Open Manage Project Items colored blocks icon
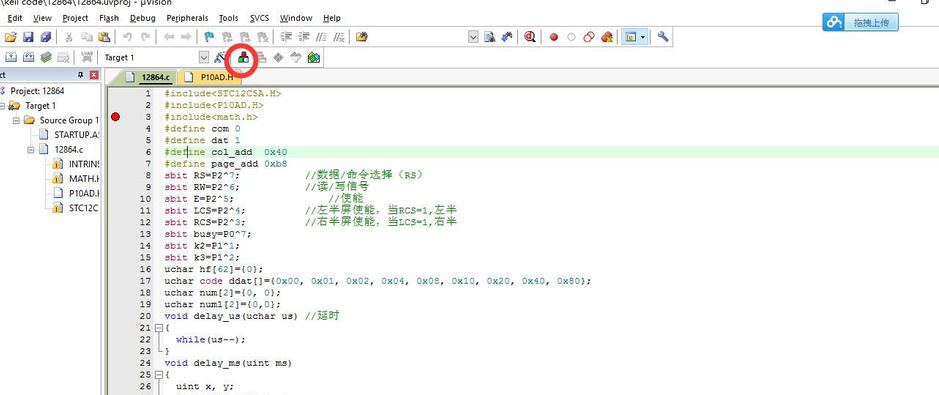The image size is (939, 395). (x=244, y=57)
